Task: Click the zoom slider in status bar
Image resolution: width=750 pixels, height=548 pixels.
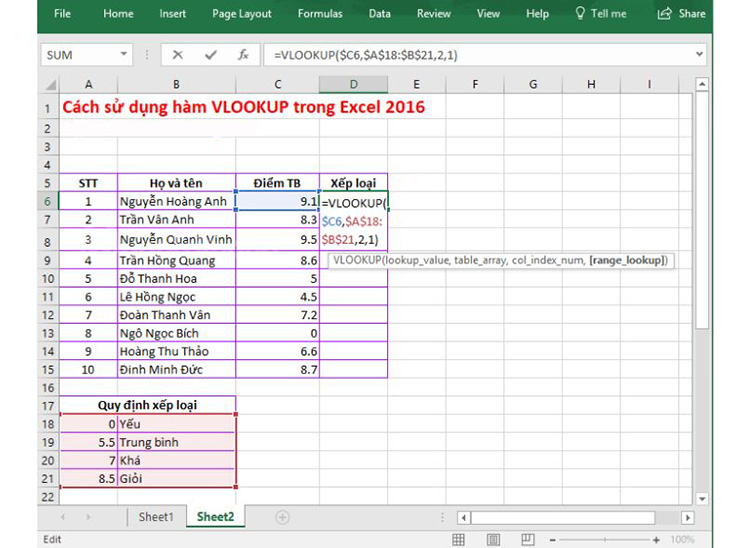Action: [605, 540]
